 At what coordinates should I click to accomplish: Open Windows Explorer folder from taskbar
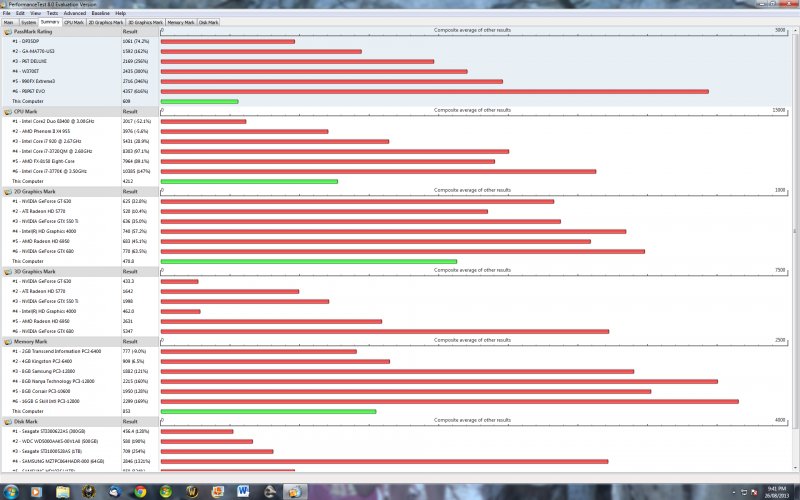62,492
